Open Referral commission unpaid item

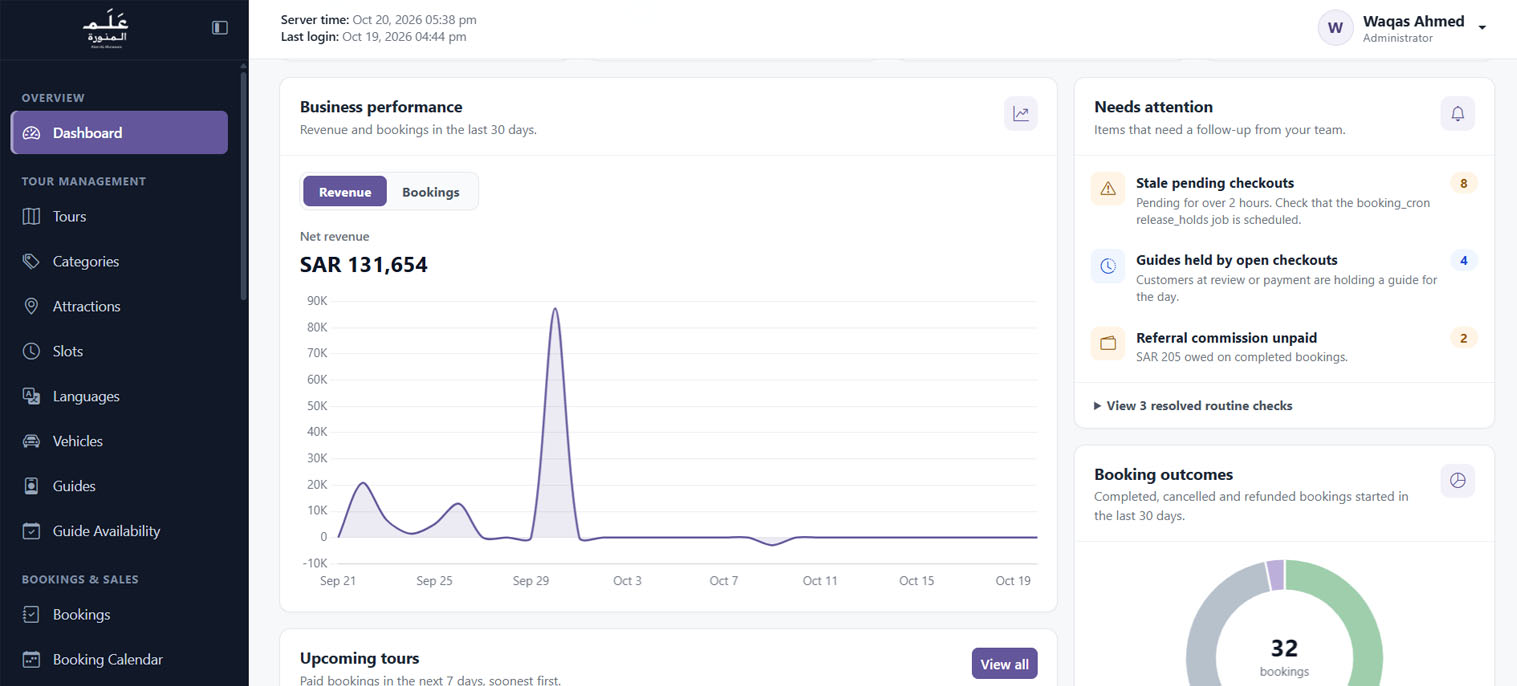pyautogui.click(x=1284, y=346)
